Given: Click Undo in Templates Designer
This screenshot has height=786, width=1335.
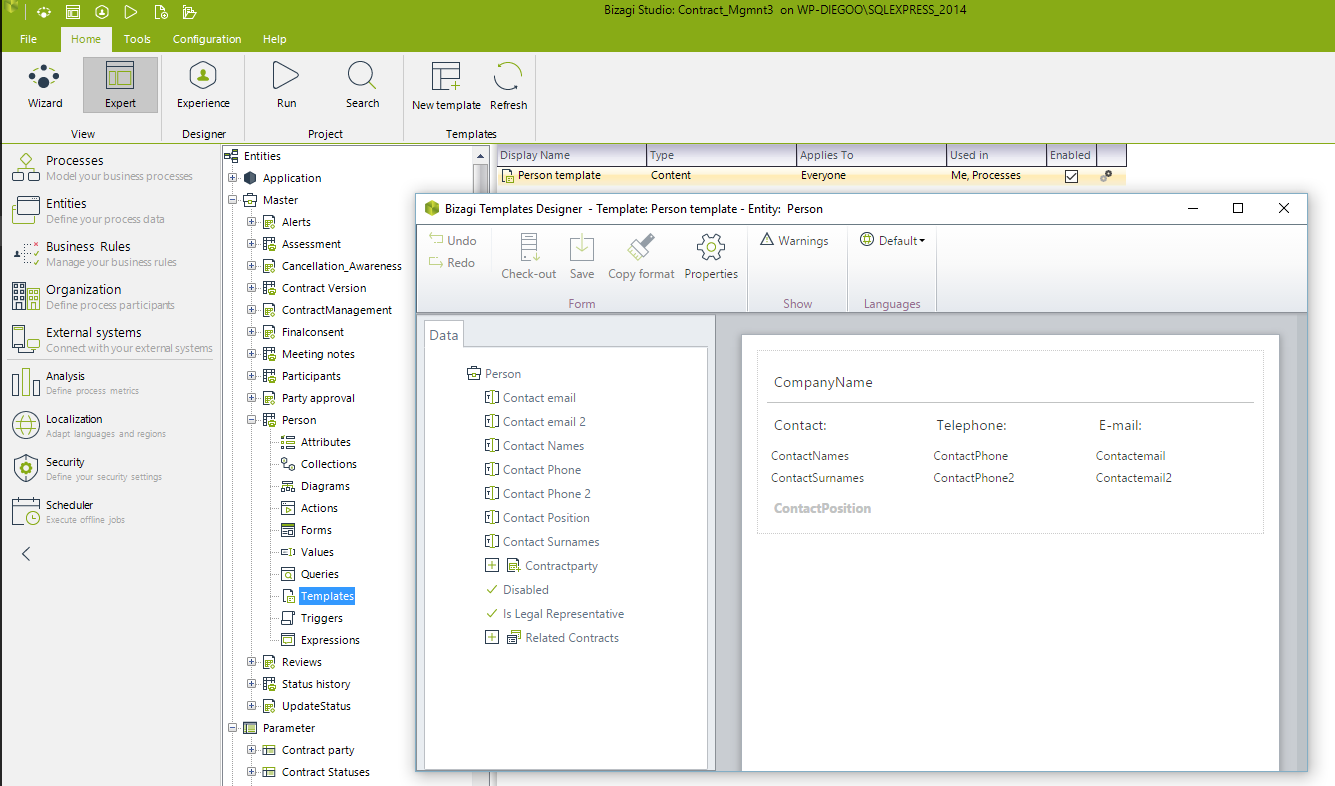Looking at the screenshot, I should pyautogui.click(x=452, y=240).
